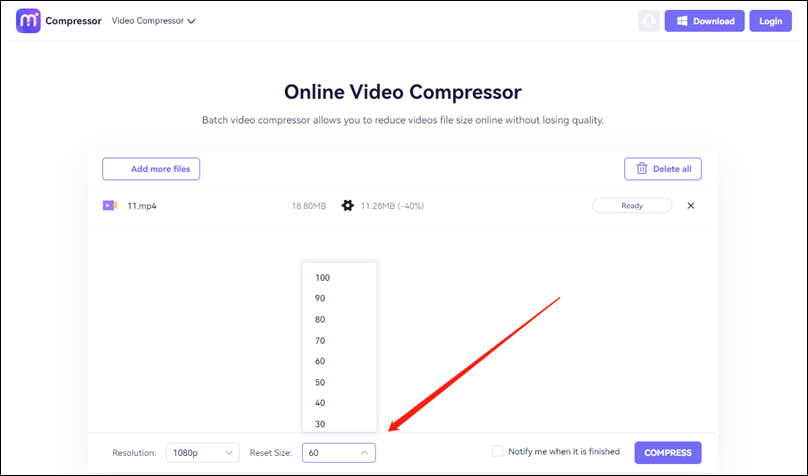The image size is (808, 476).
Task: Click Add more files button
Action: pyautogui.click(x=151, y=169)
